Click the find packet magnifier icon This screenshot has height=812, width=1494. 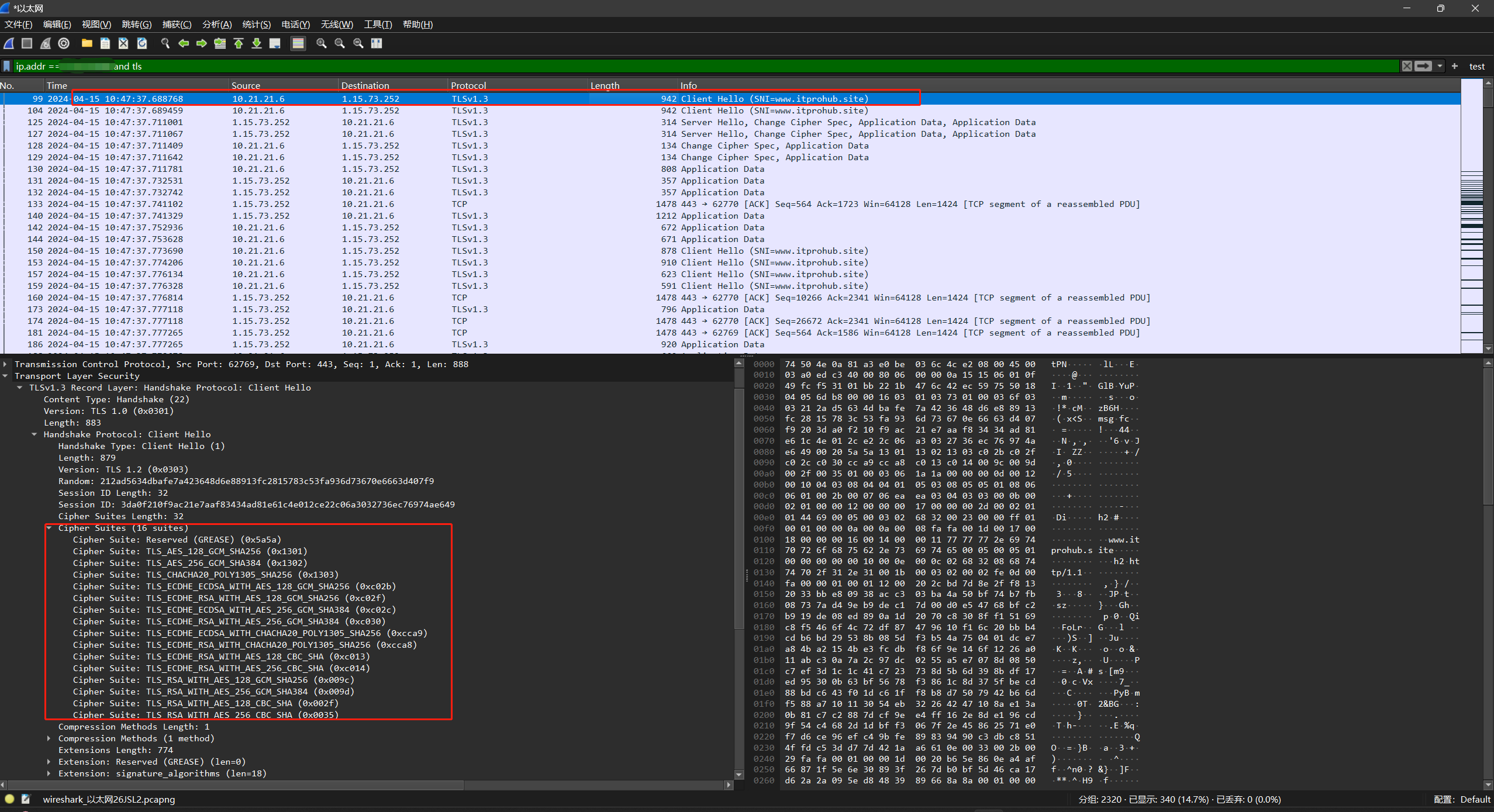pyautogui.click(x=165, y=43)
